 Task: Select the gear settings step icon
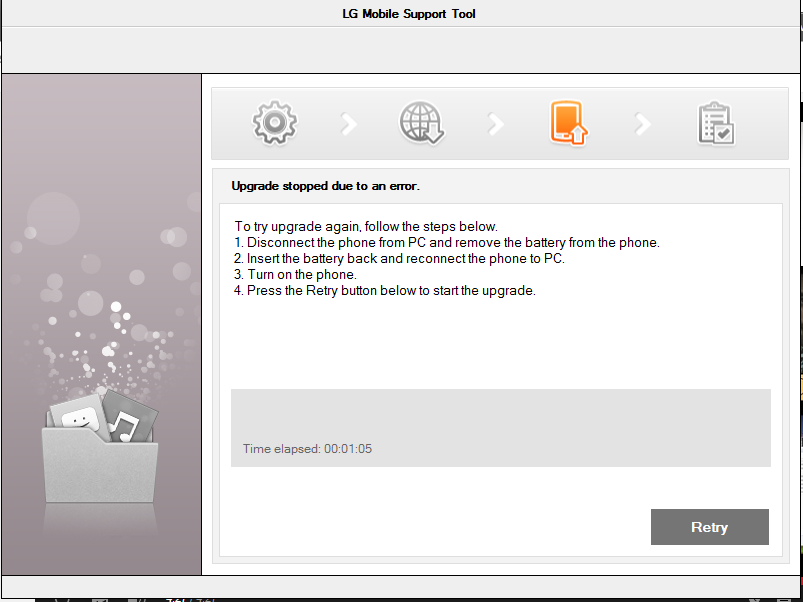pos(274,123)
